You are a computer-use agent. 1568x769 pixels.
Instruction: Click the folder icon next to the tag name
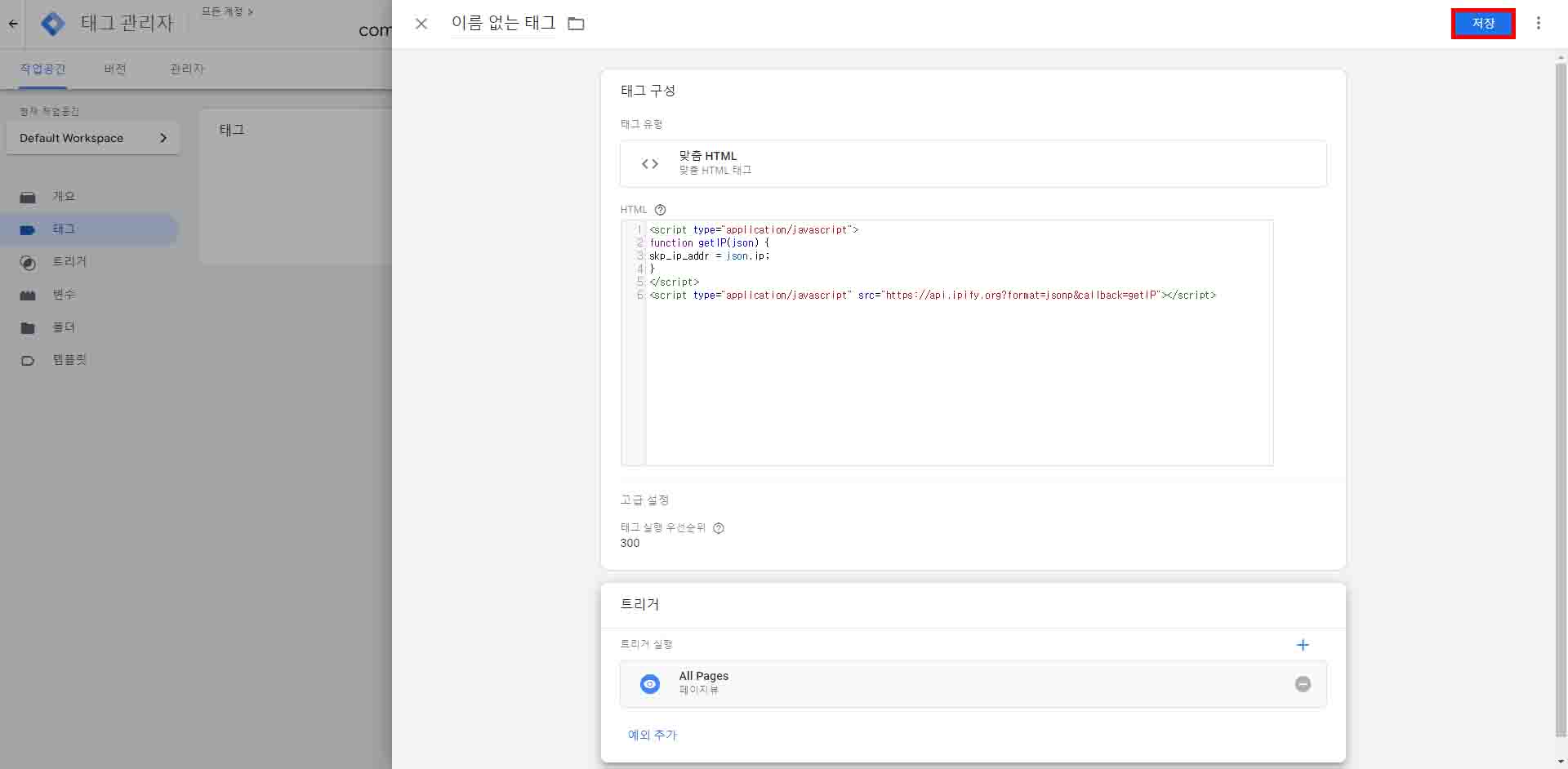(x=576, y=24)
